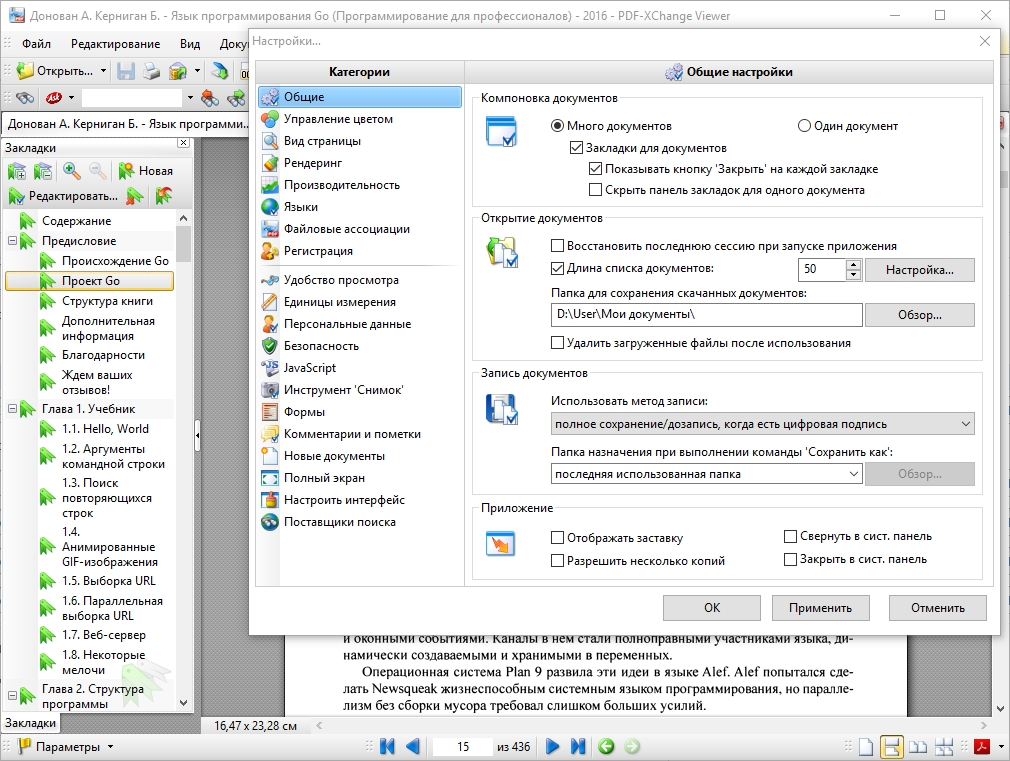Click the Print icon in toolbar
The image size is (1010, 761).
pos(151,71)
